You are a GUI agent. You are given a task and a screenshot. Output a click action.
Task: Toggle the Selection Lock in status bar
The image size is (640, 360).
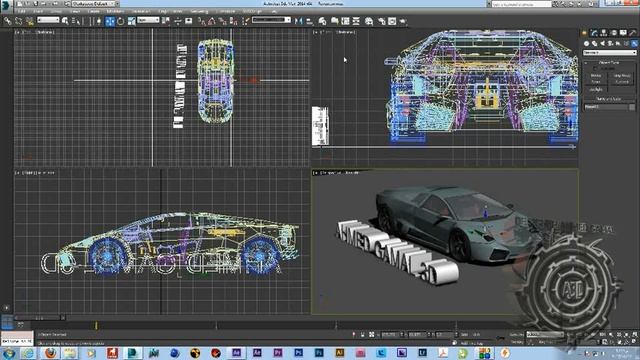(x=362, y=334)
